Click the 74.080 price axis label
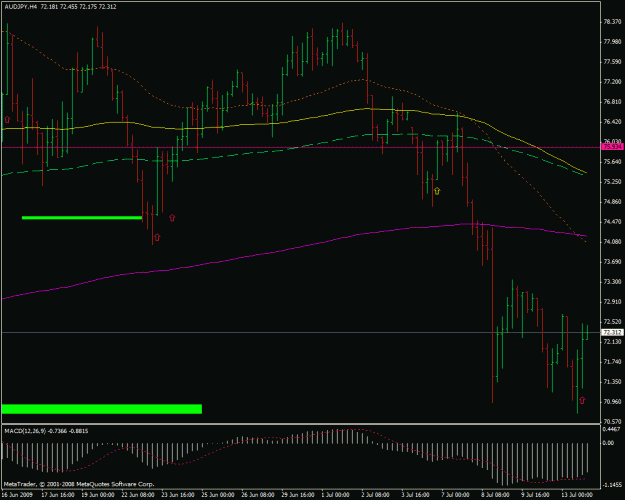The width and height of the screenshot is (625, 500). [613, 242]
